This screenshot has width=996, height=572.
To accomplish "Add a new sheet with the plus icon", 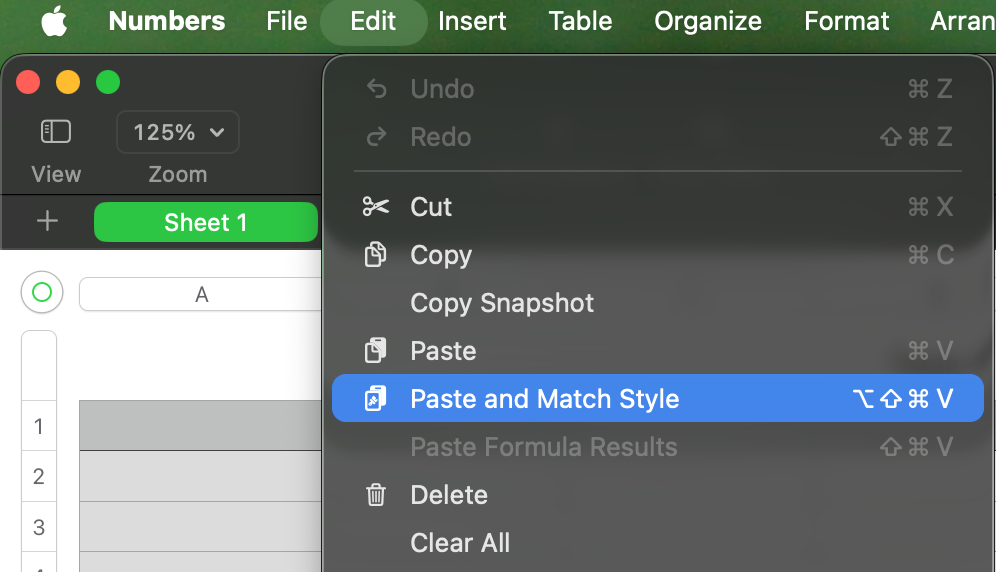I will pyautogui.click(x=47, y=222).
